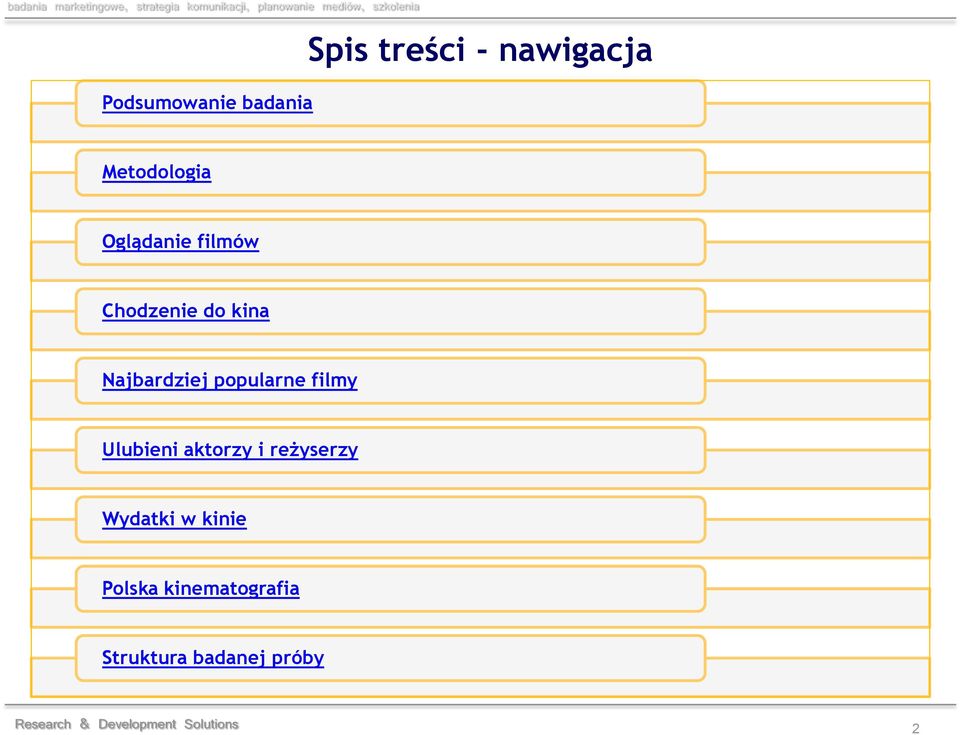The width and height of the screenshot is (960, 735).
Task: Open the Oglądanie filmów link
Action: click(180, 241)
